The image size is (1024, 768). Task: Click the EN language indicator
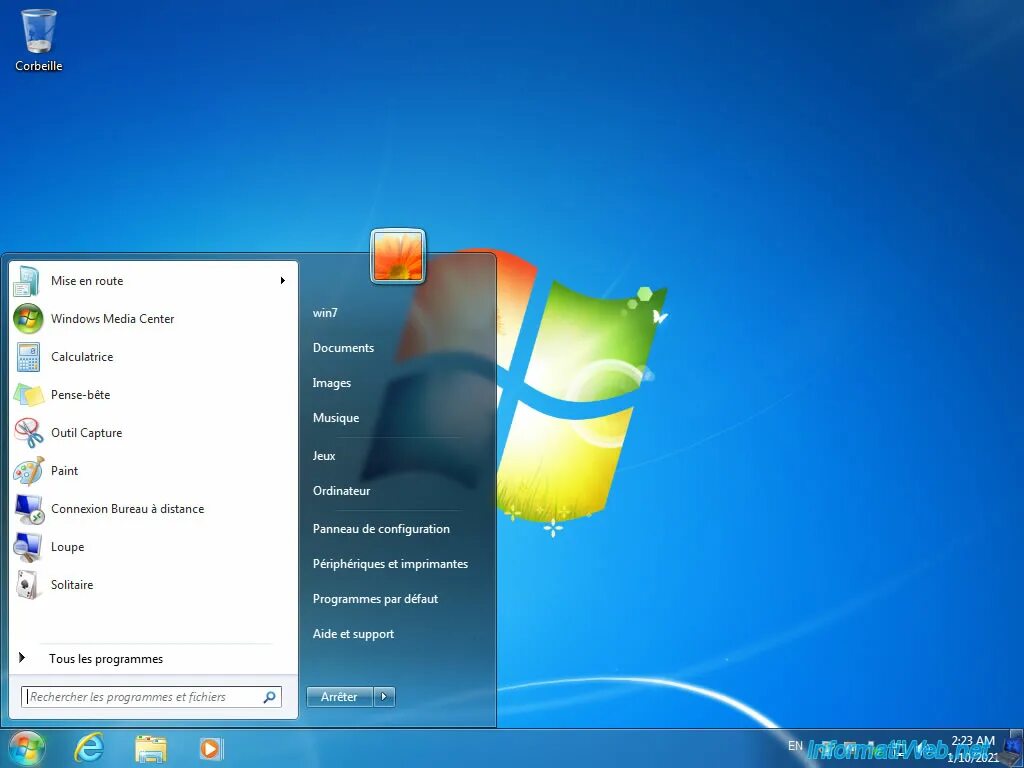(795, 745)
